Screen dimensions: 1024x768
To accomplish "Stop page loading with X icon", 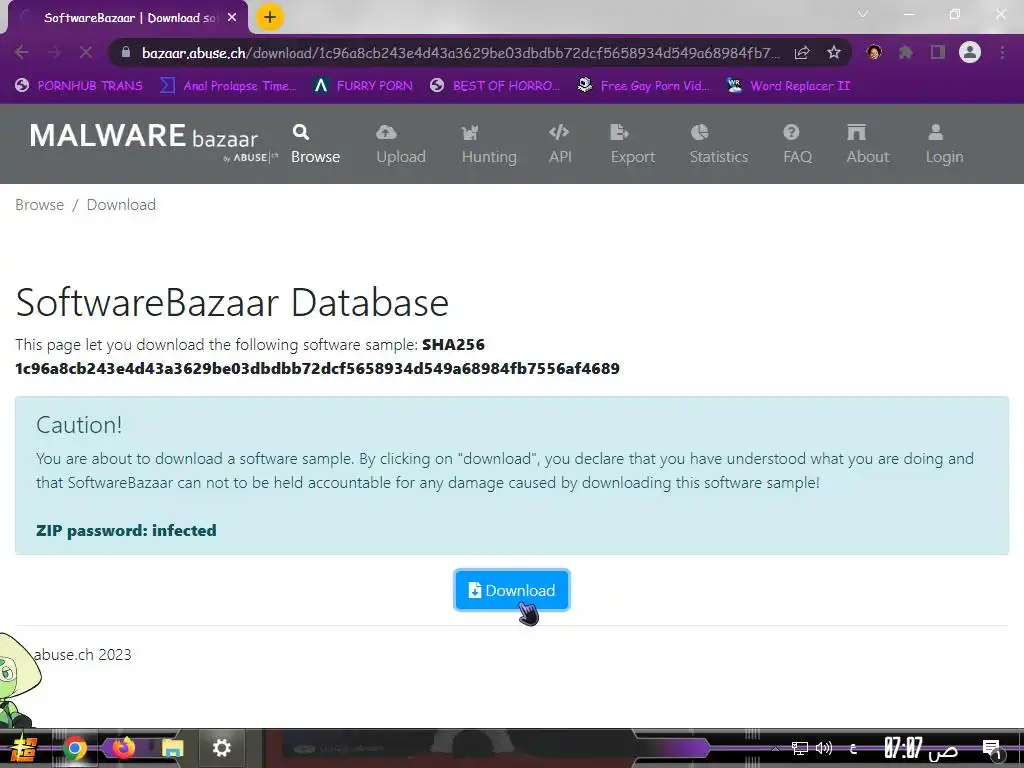I will point(86,52).
